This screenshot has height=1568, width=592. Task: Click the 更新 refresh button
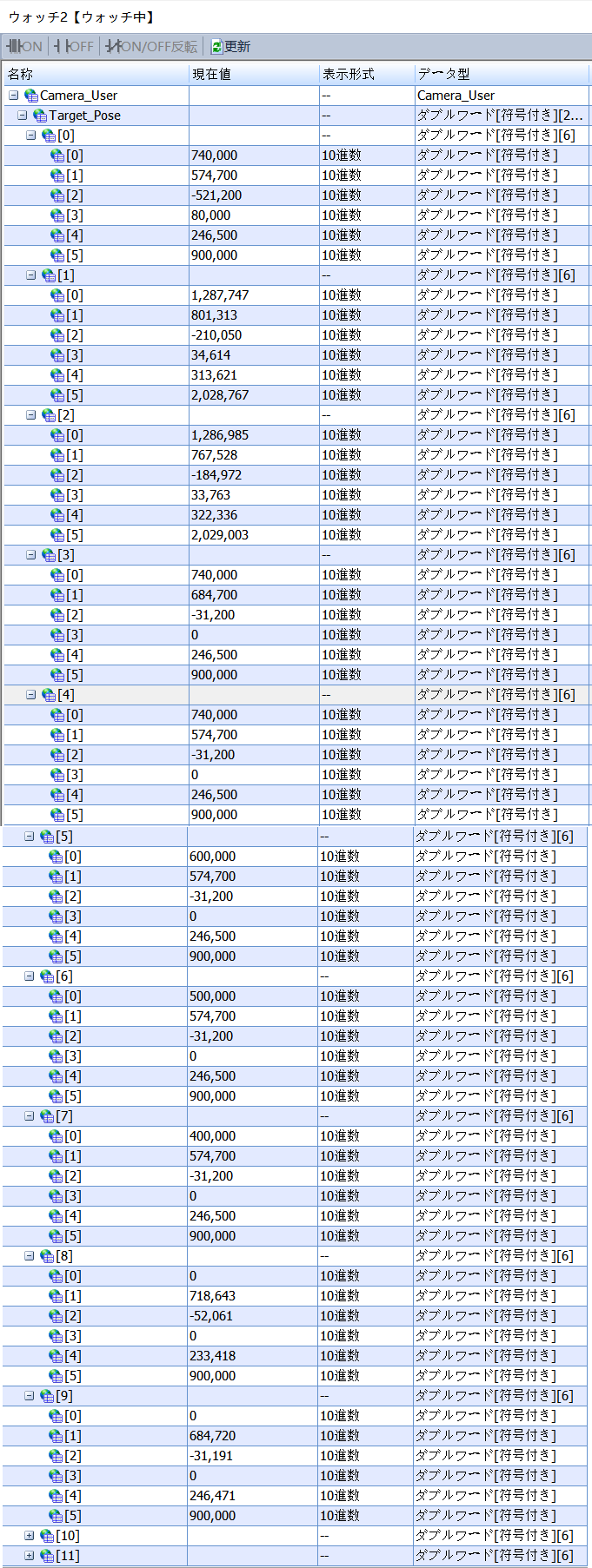[230, 47]
